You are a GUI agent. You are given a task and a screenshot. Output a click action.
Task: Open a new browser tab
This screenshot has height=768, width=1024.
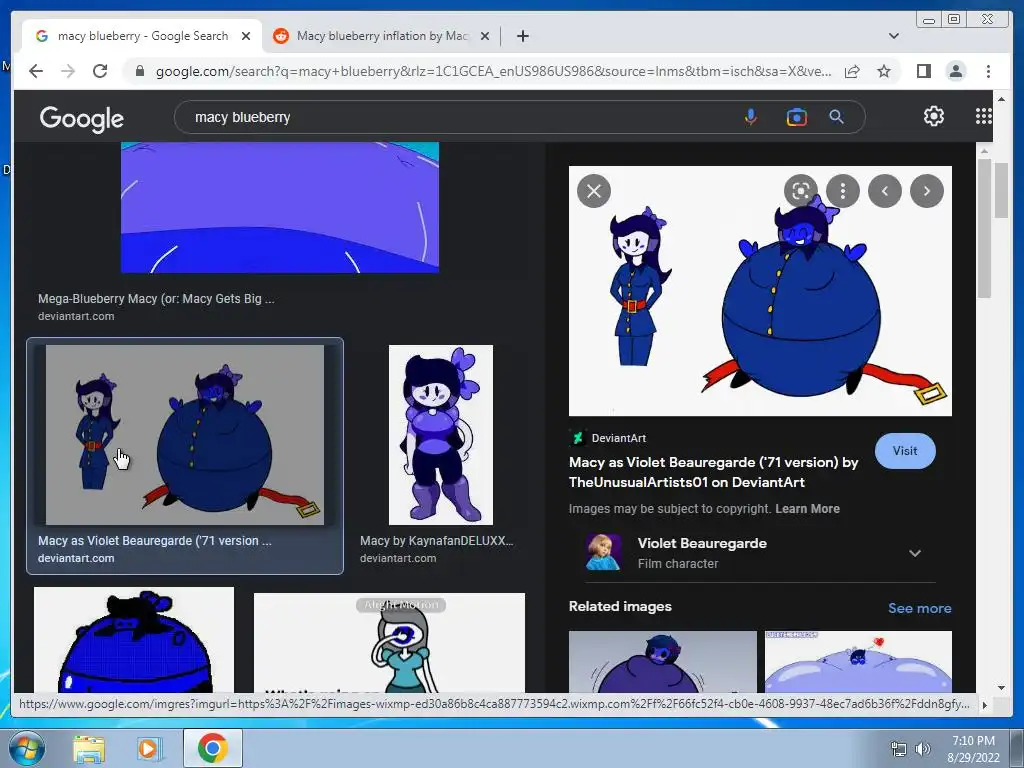522,36
